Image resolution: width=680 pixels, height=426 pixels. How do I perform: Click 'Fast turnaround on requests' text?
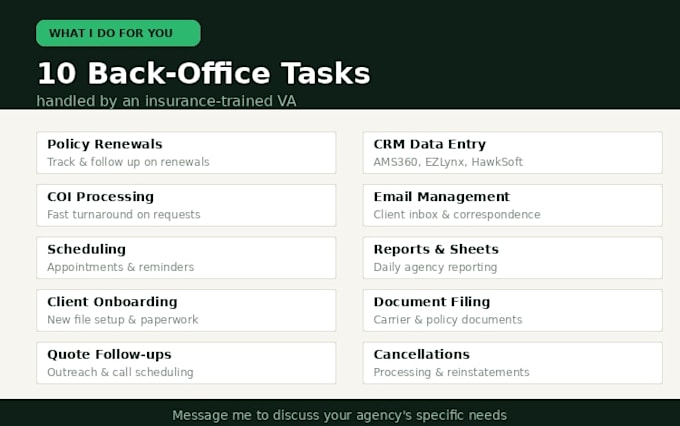tap(124, 214)
